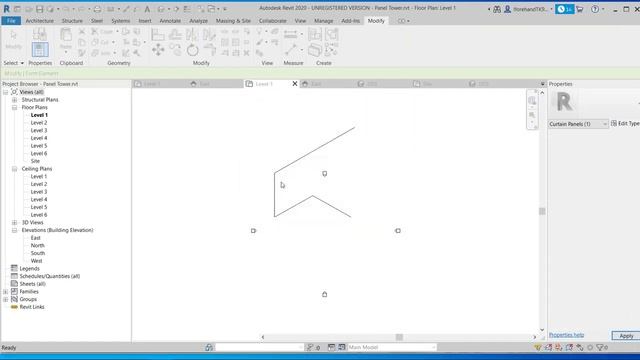The width and height of the screenshot is (640, 360).
Task: Open the Annotate ribbon tab
Action: (x=170, y=20)
